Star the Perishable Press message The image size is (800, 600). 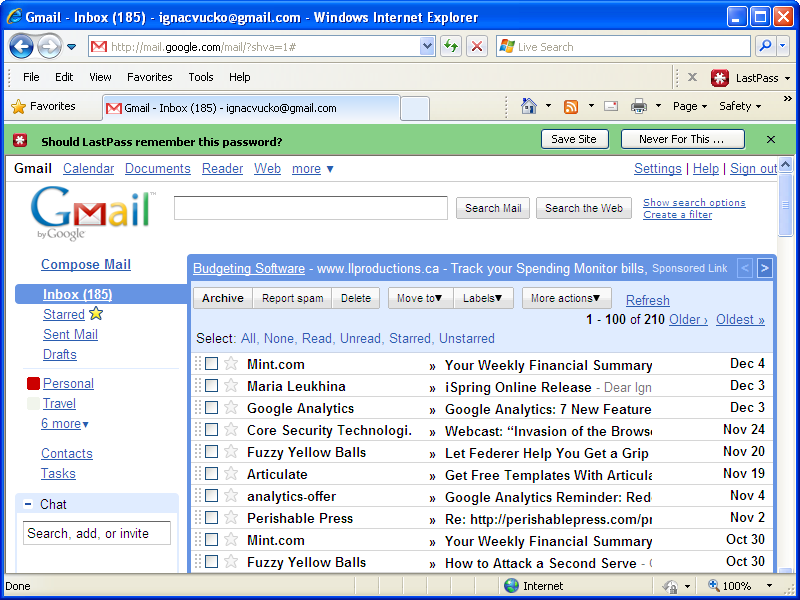click(x=231, y=517)
